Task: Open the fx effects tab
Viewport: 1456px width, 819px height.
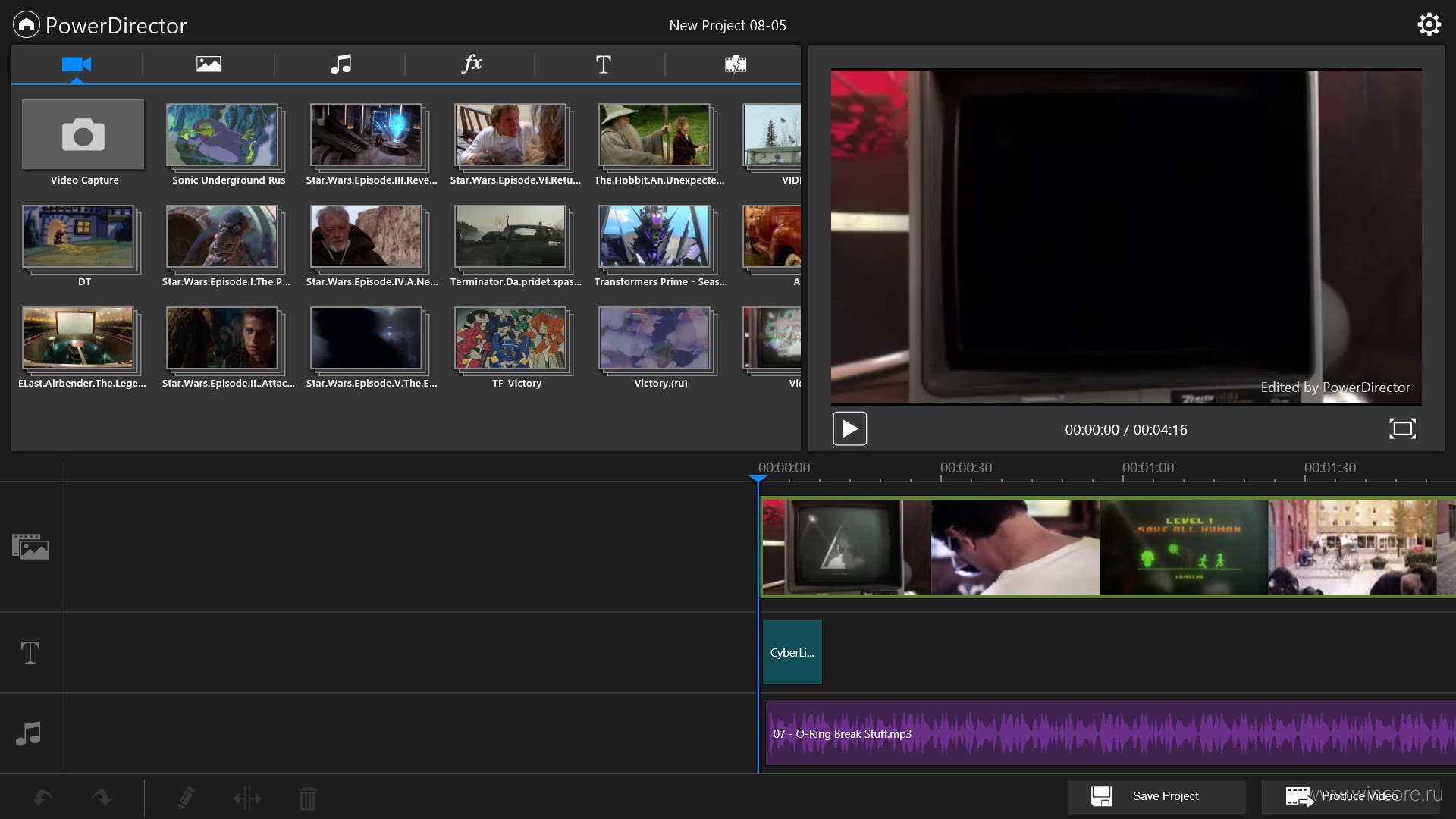Action: coord(471,64)
